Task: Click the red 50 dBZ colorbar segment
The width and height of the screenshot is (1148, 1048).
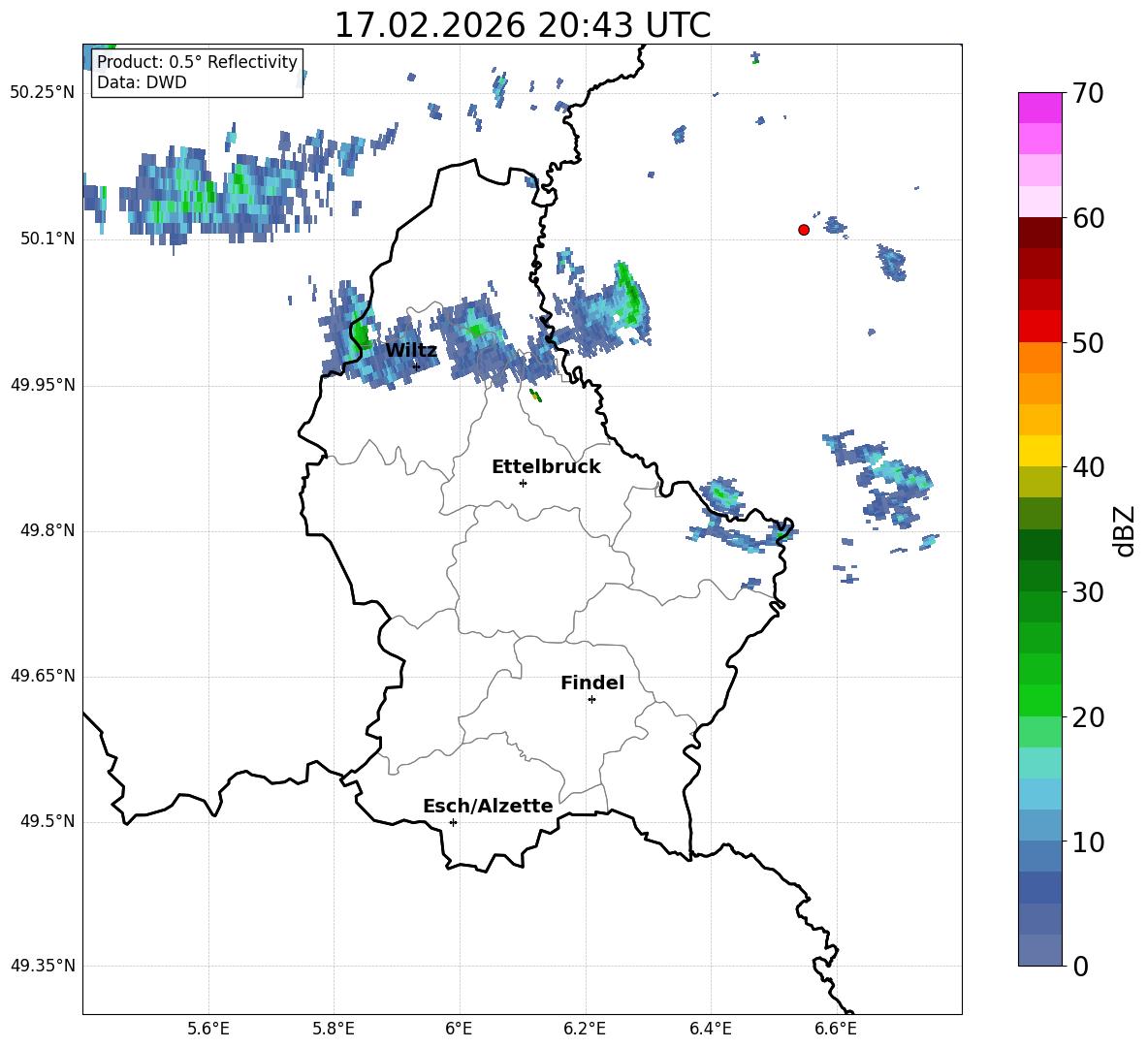Action: pos(1039,327)
